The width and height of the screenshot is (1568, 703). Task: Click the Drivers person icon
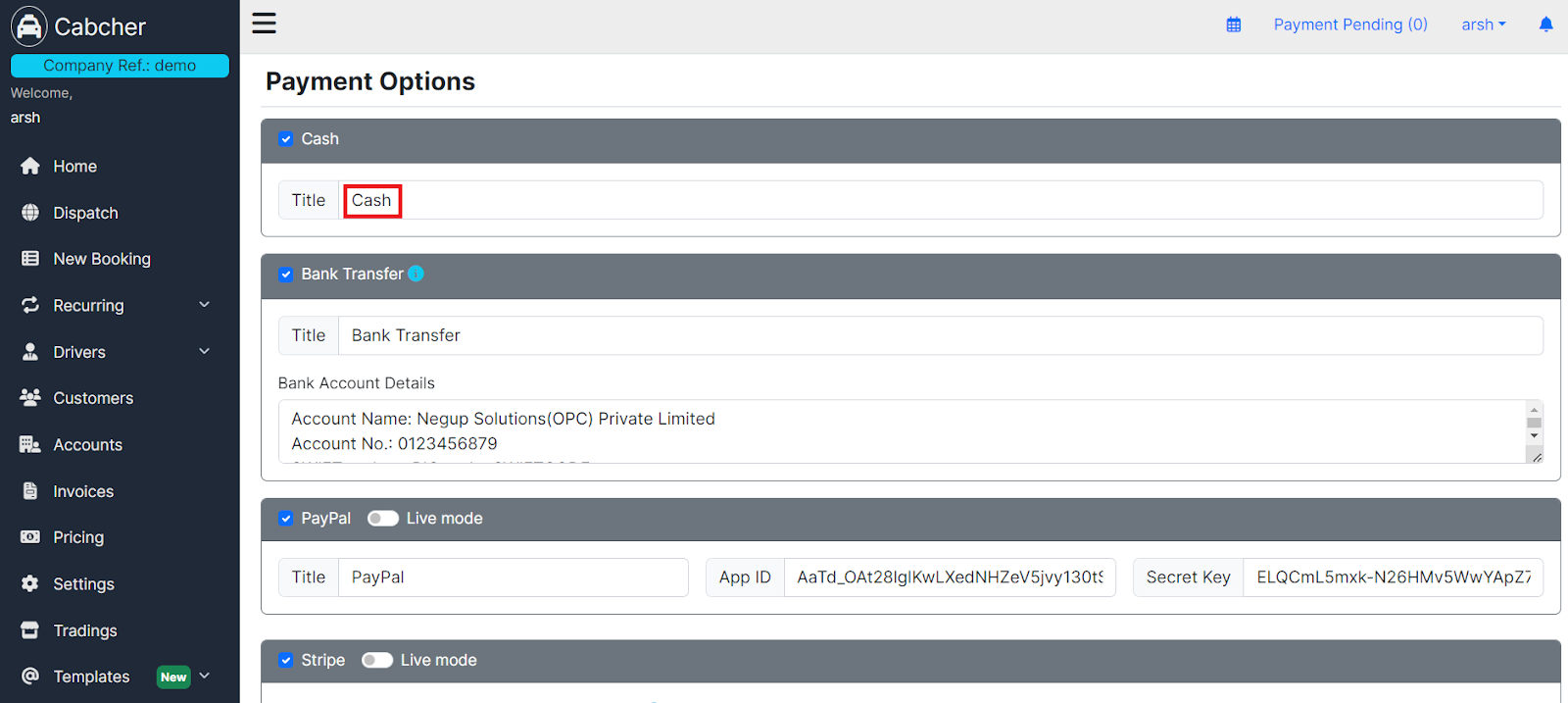30,352
